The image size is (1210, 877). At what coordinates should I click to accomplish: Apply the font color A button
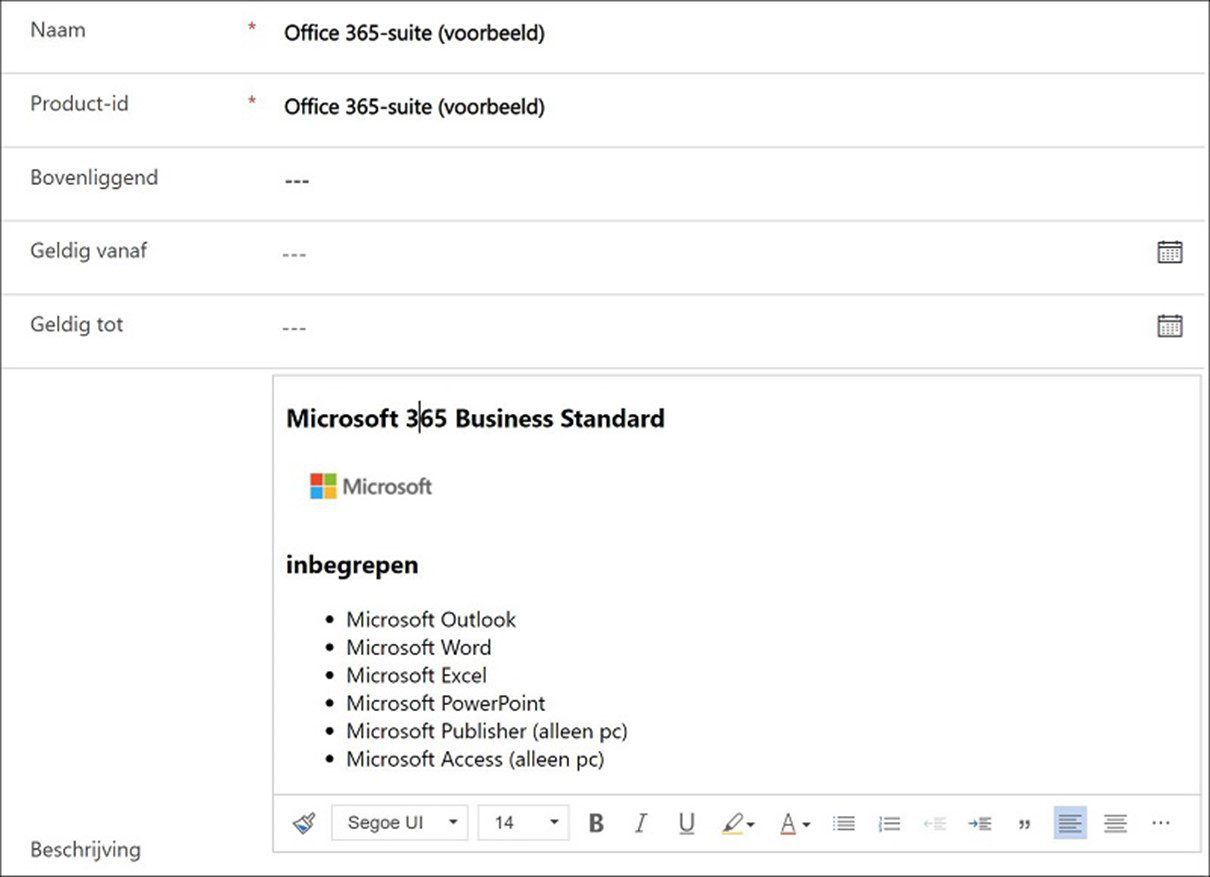click(x=788, y=823)
